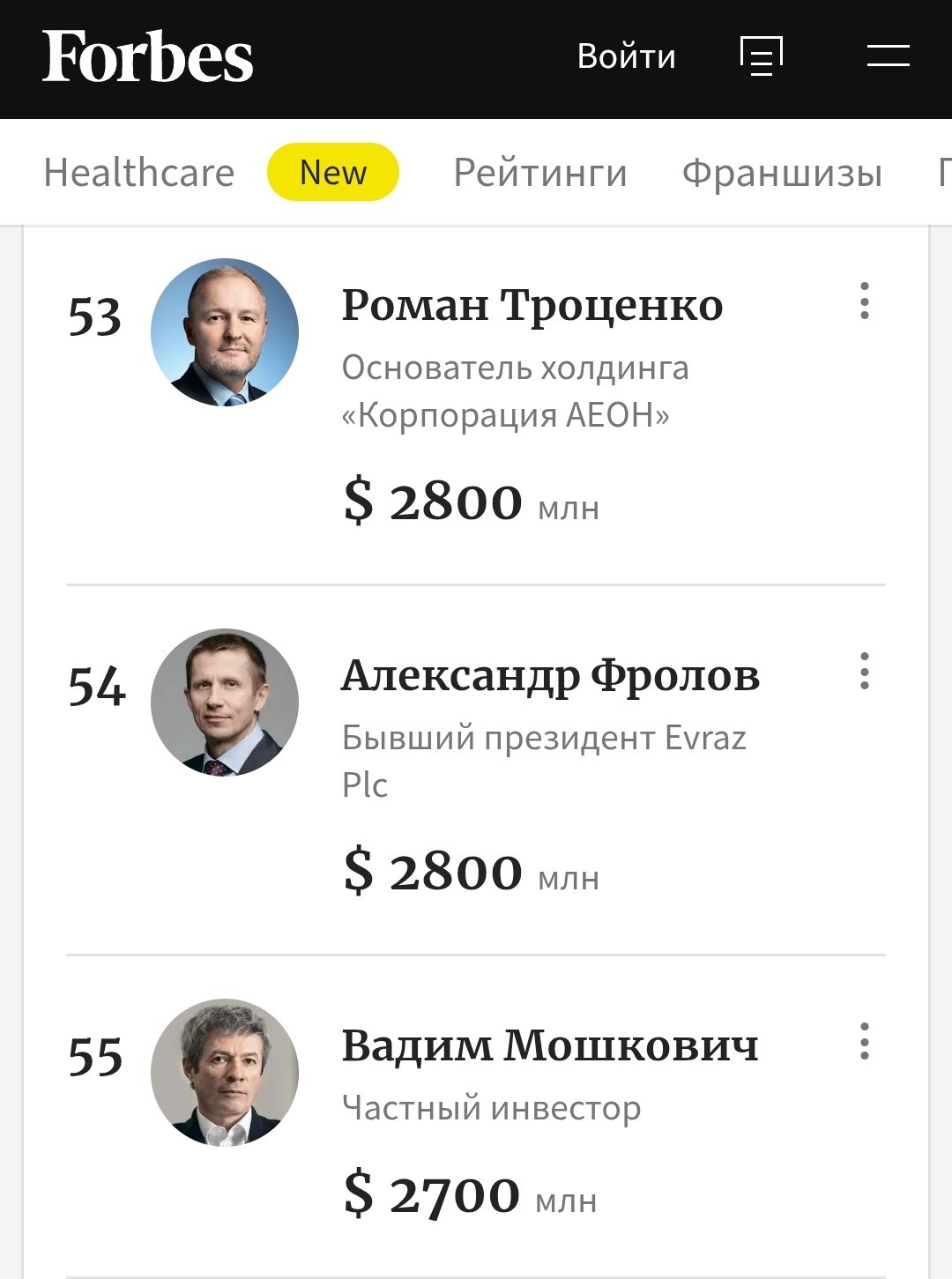This screenshot has height=1279, width=952.
Task: Open options dots for Александр Фролов
Action: pyautogui.click(x=865, y=671)
